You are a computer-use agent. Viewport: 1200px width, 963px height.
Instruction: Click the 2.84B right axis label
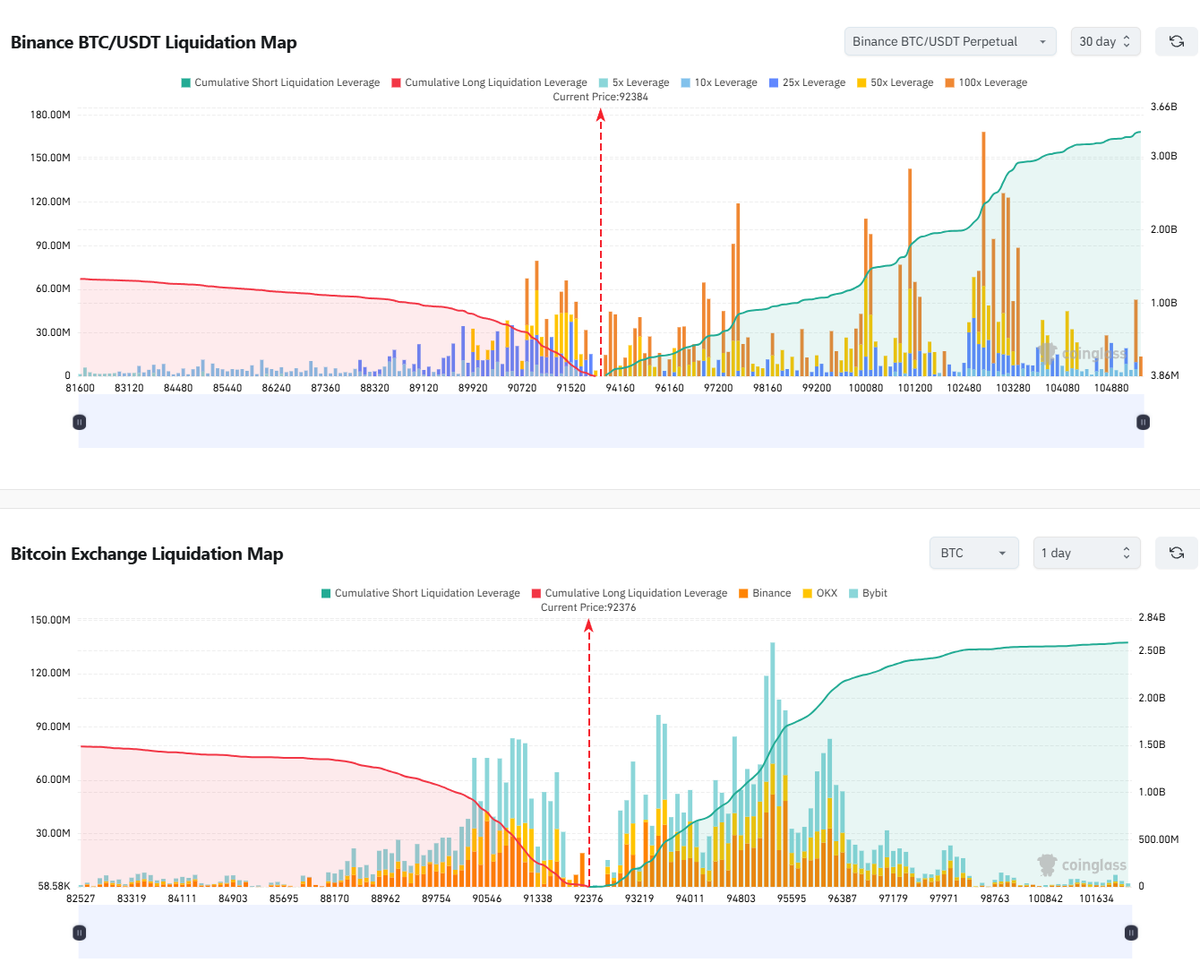(x=1152, y=617)
